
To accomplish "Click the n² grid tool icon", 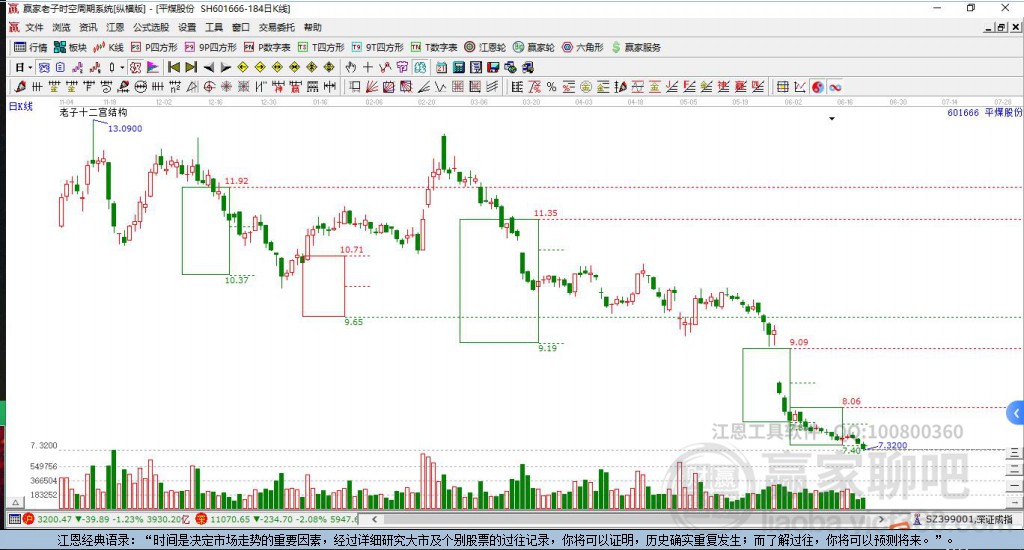I will pos(174,87).
